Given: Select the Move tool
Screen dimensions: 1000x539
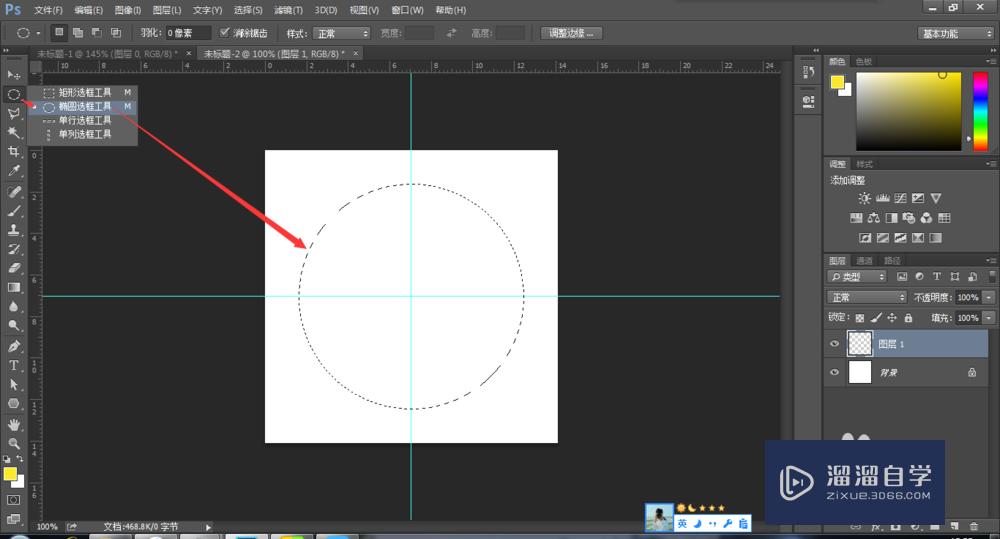Looking at the screenshot, I should click(14, 75).
